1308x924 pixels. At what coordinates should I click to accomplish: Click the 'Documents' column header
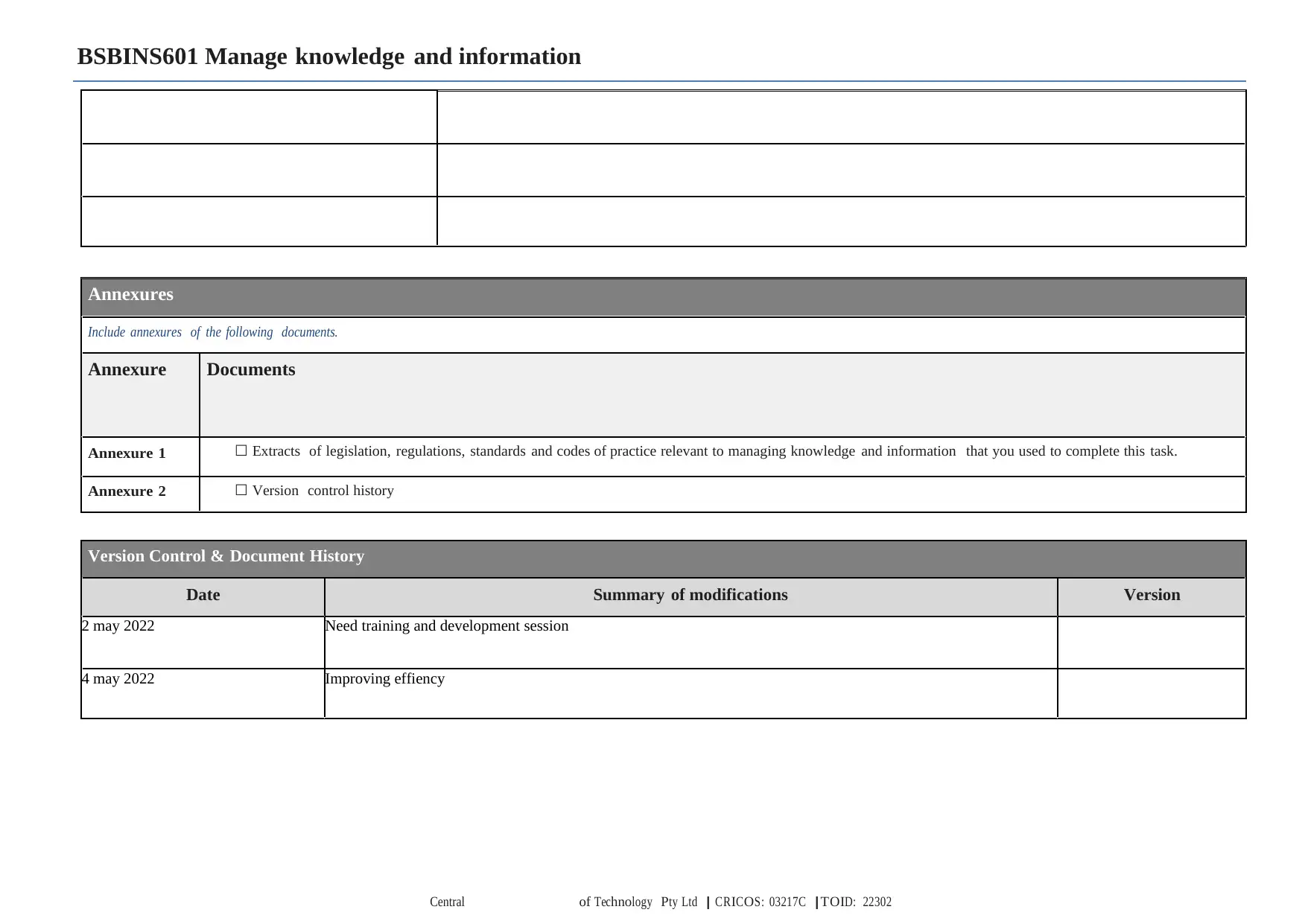coord(723,395)
